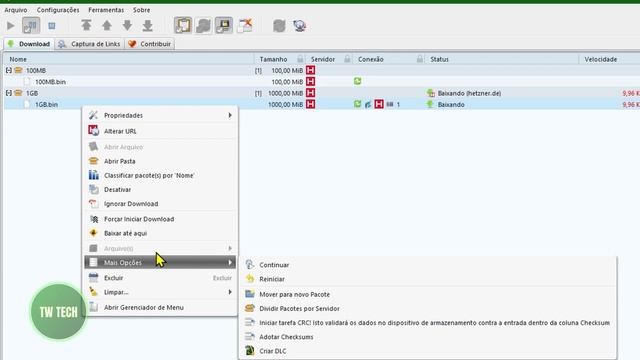Switch to the Download tab

point(29,44)
